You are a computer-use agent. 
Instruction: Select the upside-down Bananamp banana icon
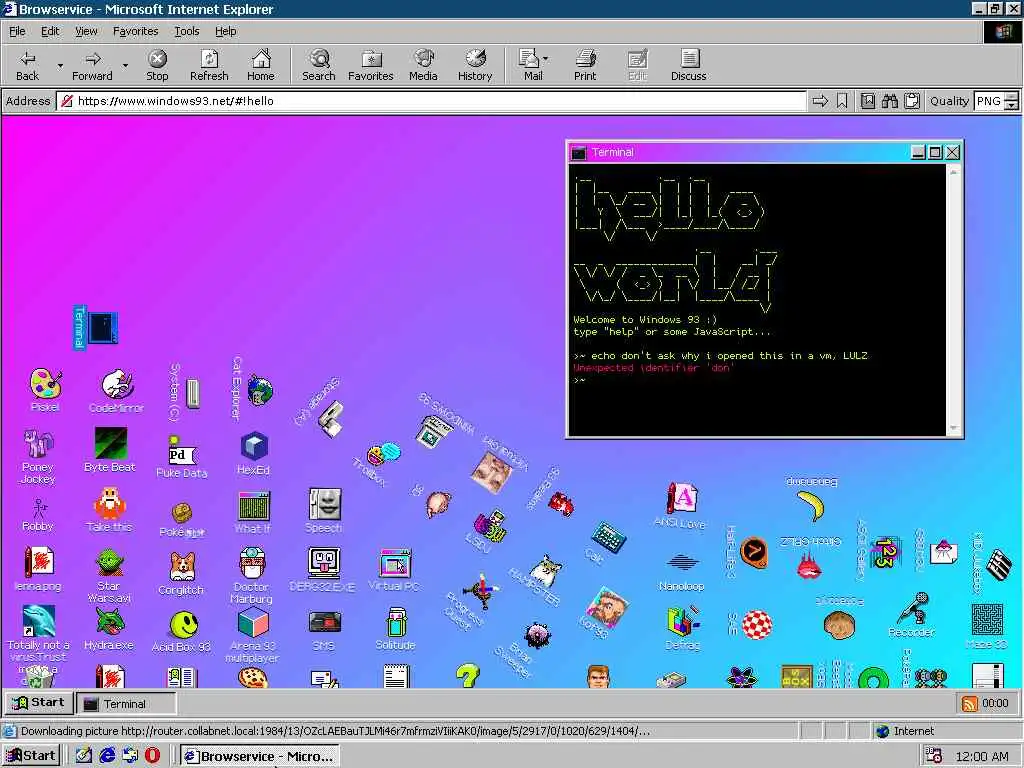coord(811,499)
